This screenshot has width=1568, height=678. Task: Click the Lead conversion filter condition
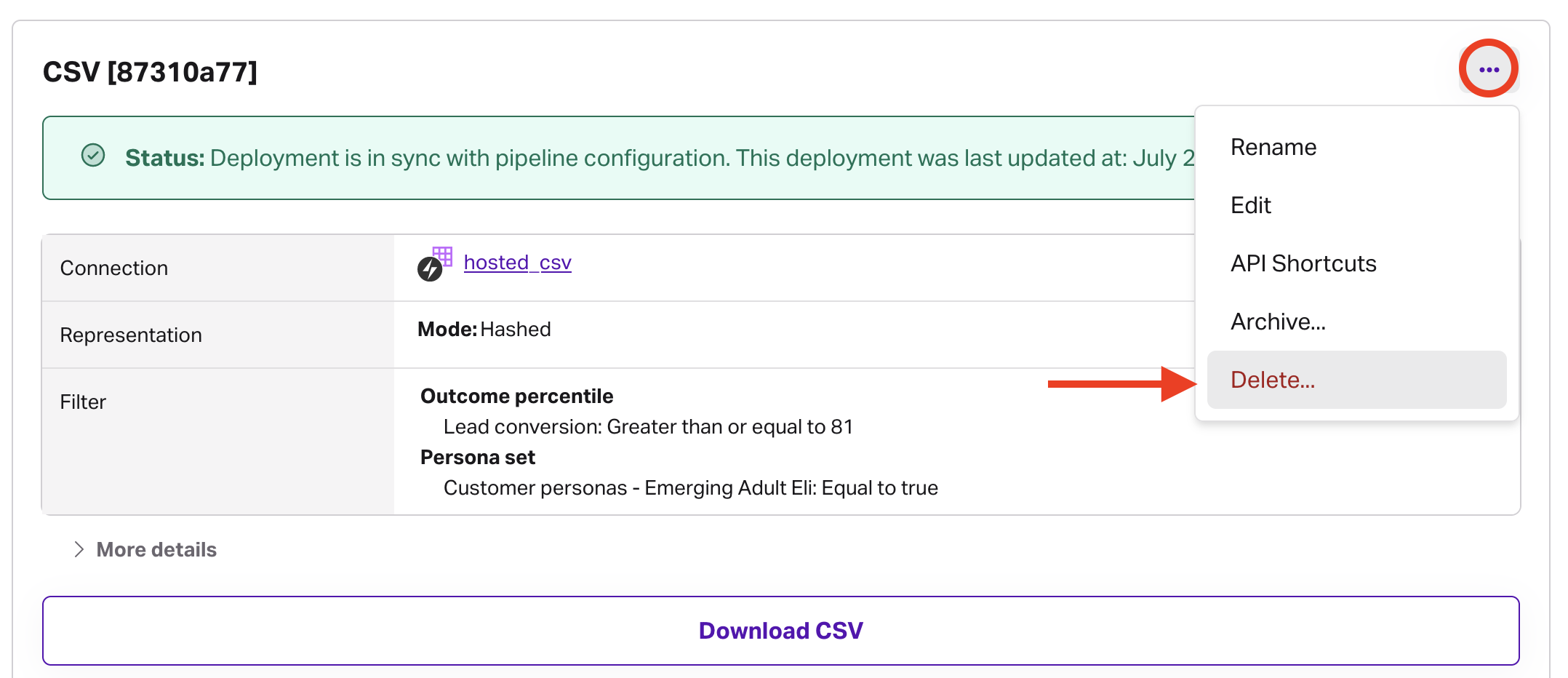point(647,427)
